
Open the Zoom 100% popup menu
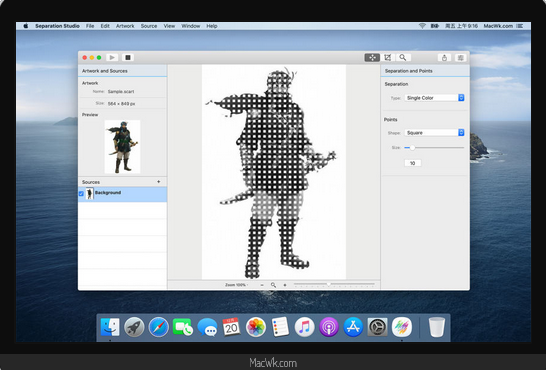236,285
